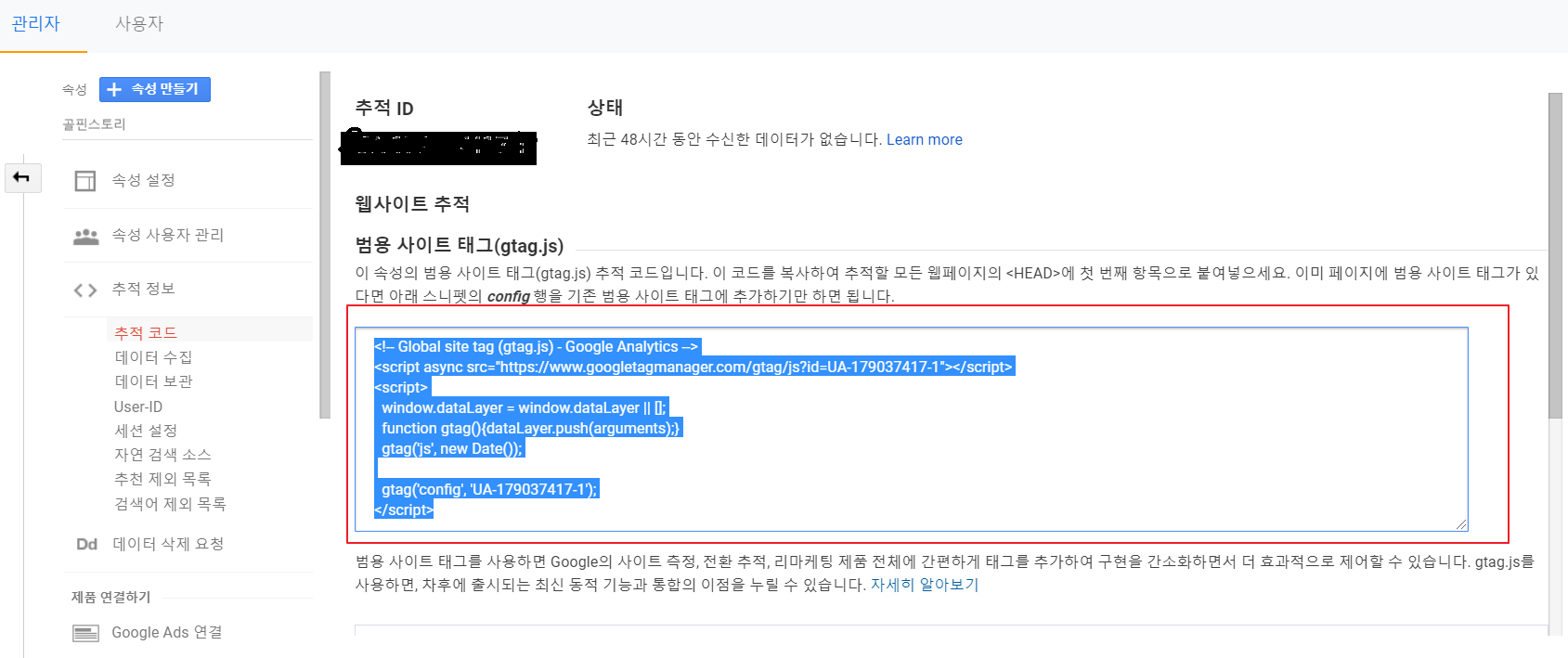Click the Dd data deletion request icon
Viewport: 1568px width, 658px height.
[x=86, y=544]
